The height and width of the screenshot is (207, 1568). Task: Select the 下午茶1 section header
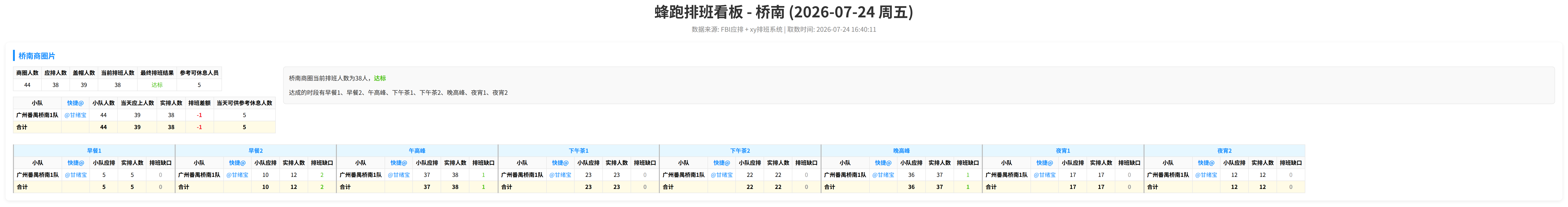579,150
